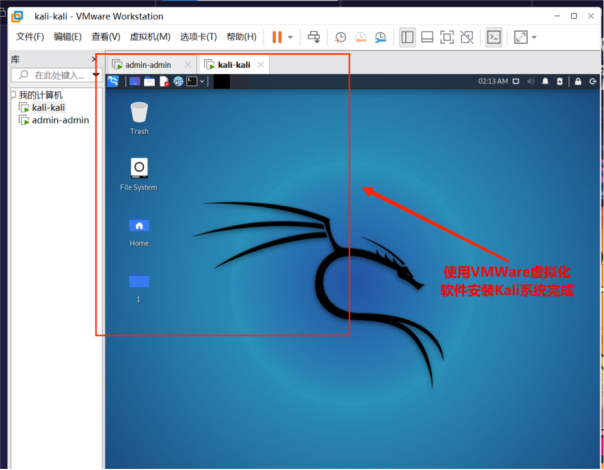Select the folder named 1 on desktop
604x470 pixels.
click(x=139, y=287)
